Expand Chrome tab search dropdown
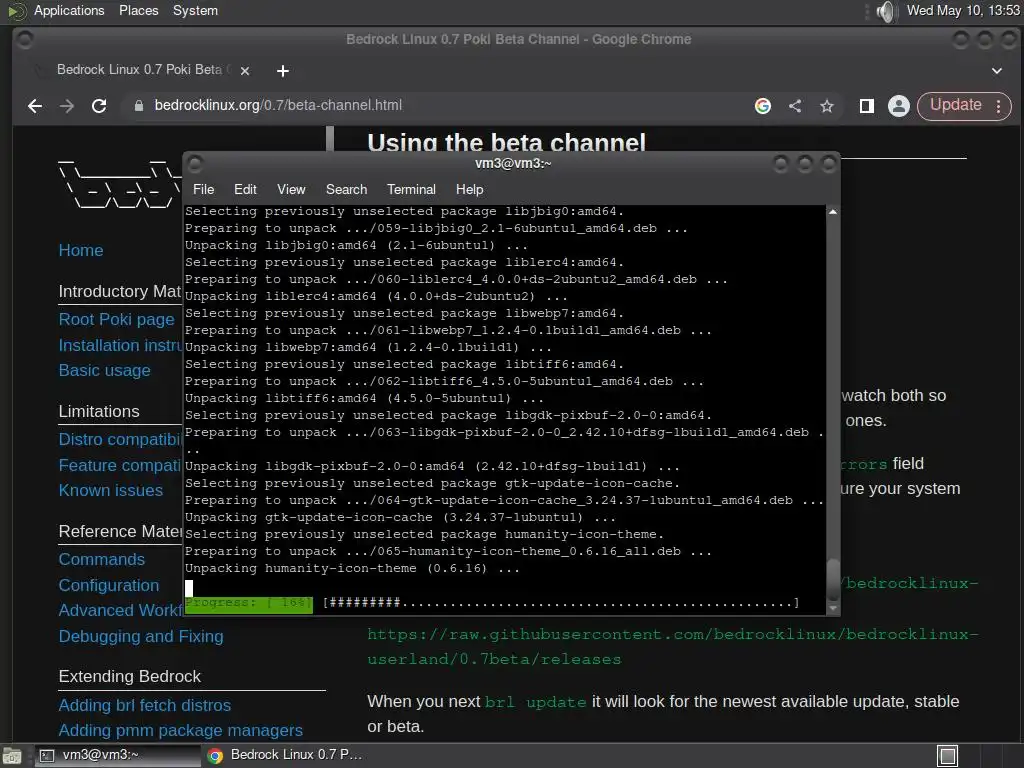 pyautogui.click(x=997, y=71)
